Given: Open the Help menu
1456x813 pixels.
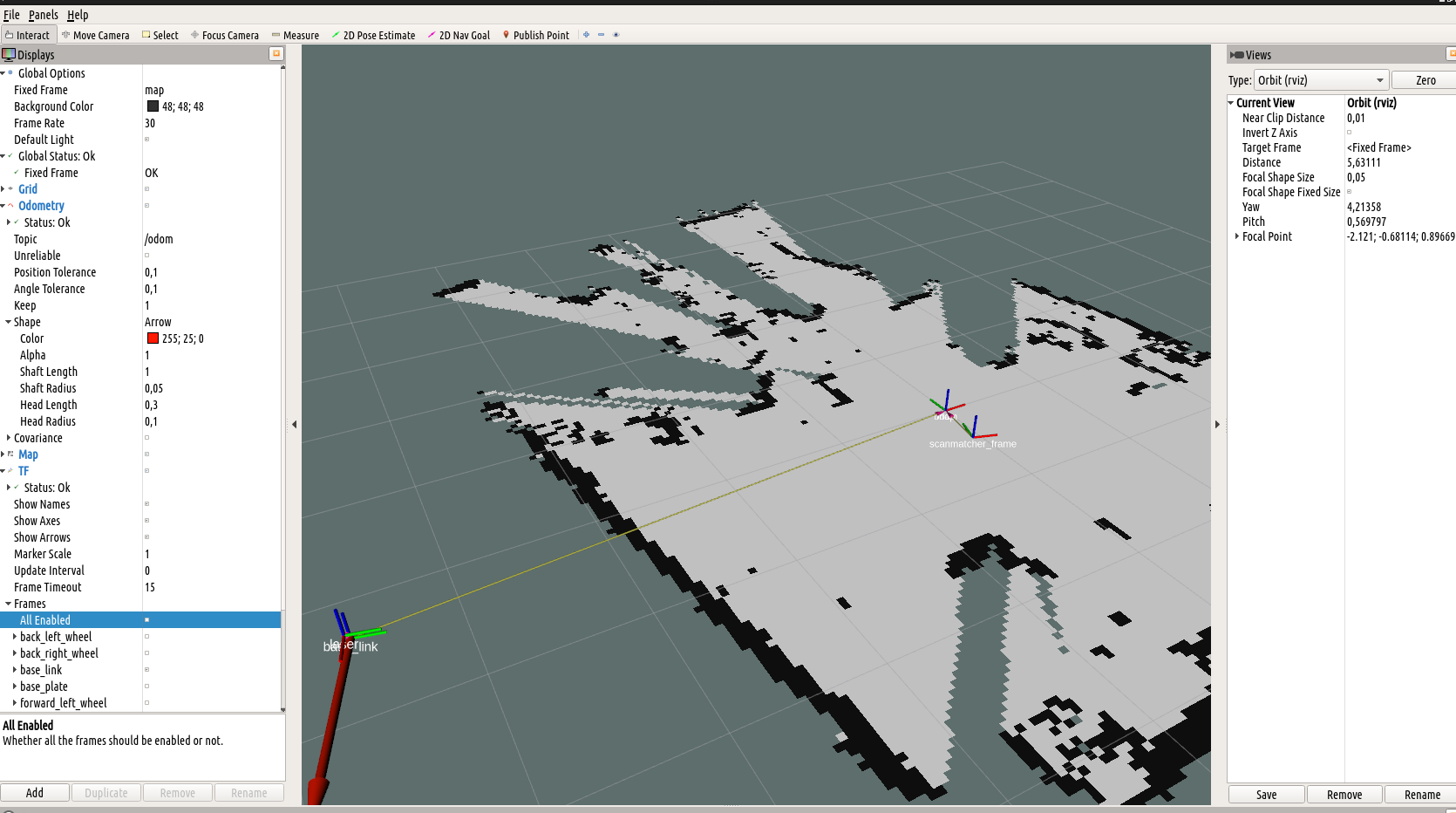Looking at the screenshot, I should click(x=78, y=15).
